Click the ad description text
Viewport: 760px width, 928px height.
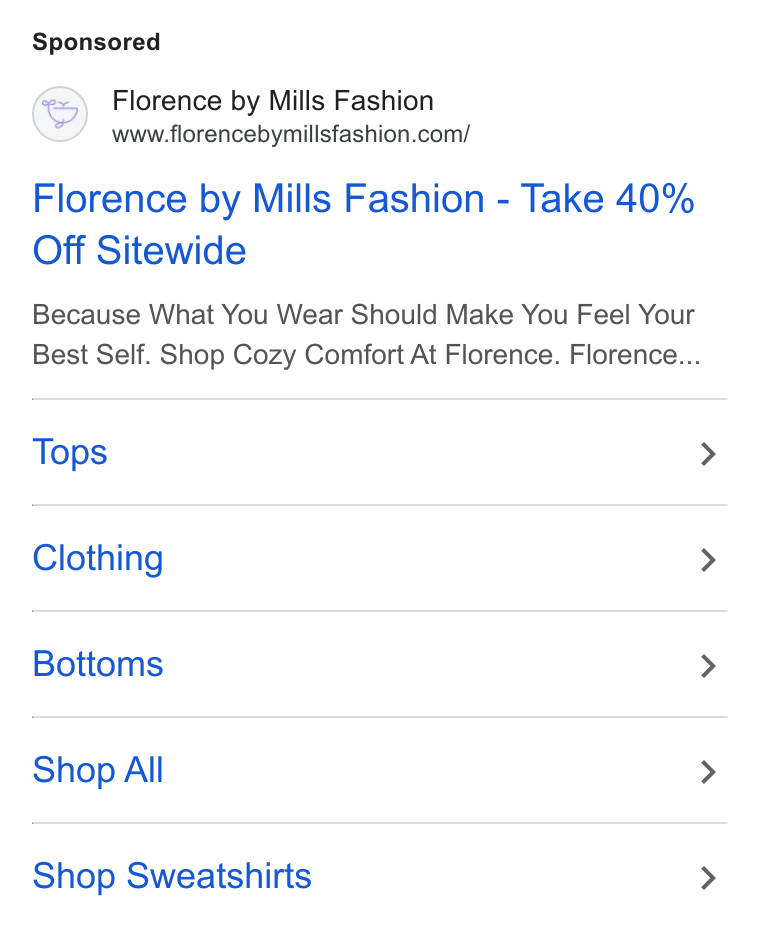(x=366, y=334)
